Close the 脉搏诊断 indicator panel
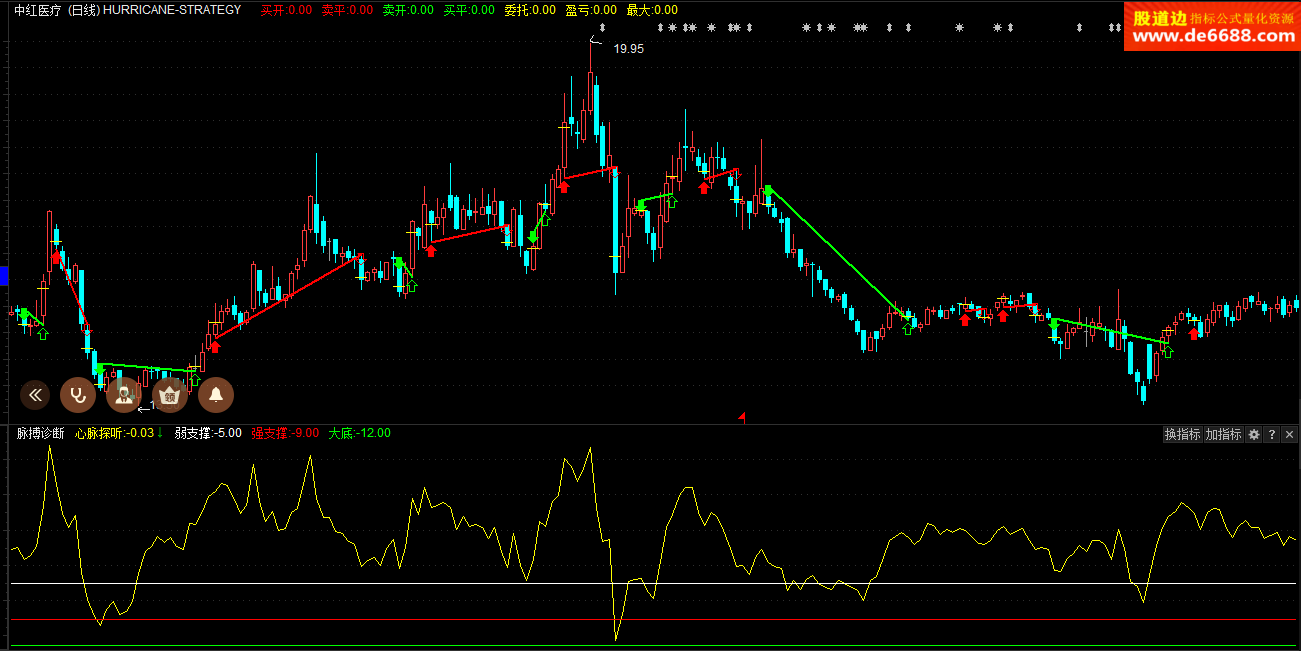Image resolution: width=1301 pixels, height=651 pixels. pos(1289,434)
